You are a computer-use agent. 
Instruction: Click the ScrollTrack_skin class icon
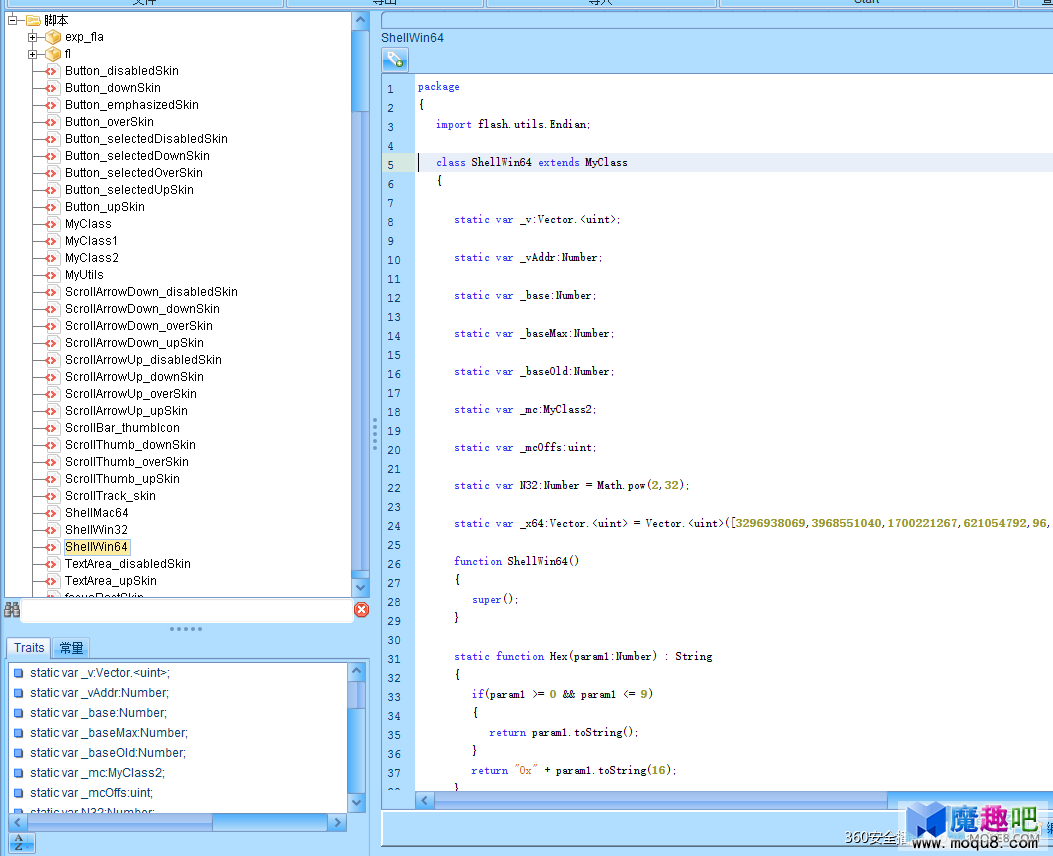[52, 496]
